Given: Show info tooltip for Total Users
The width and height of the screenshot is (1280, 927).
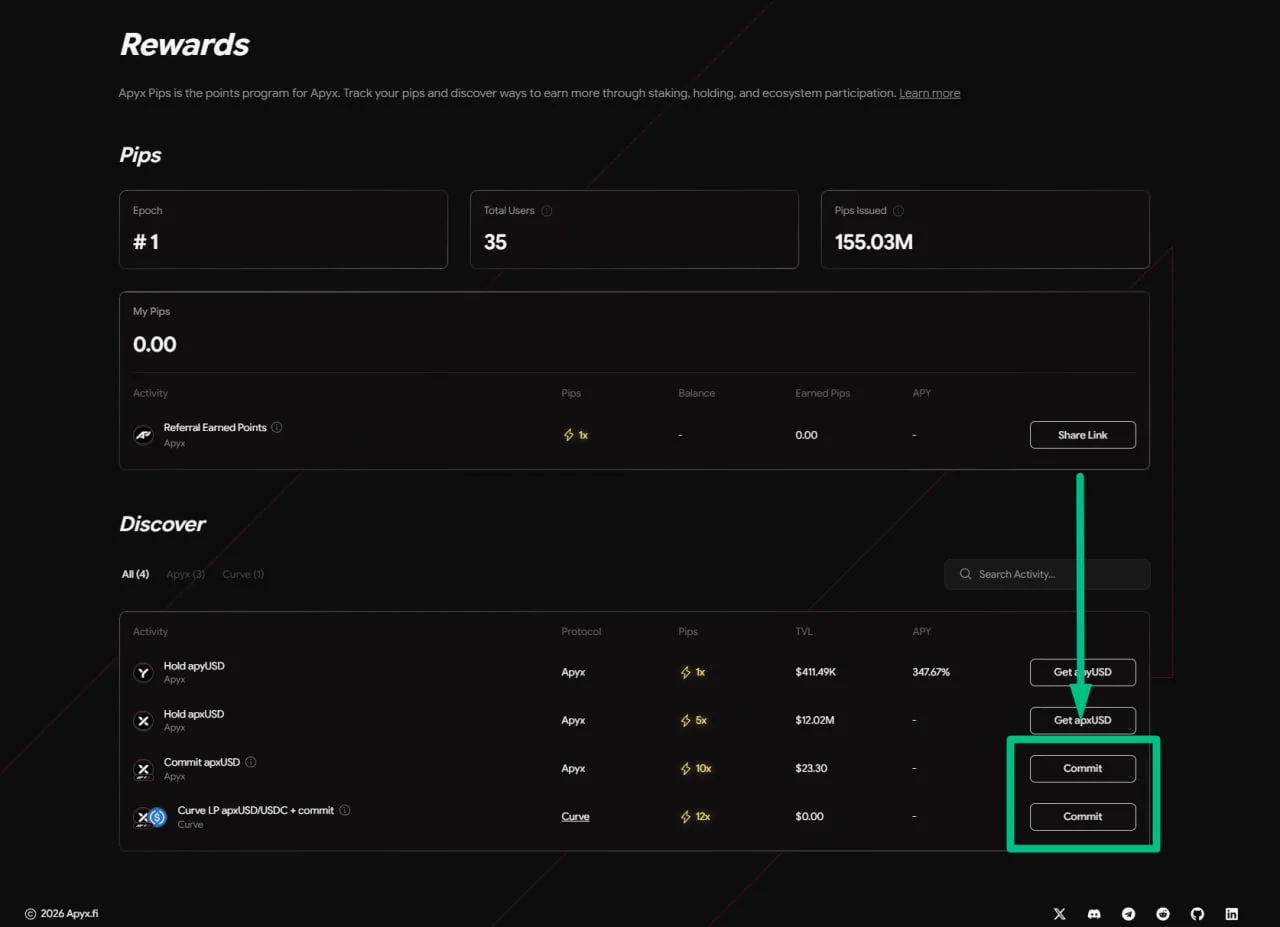Looking at the screenshot, I should point(547,211).
